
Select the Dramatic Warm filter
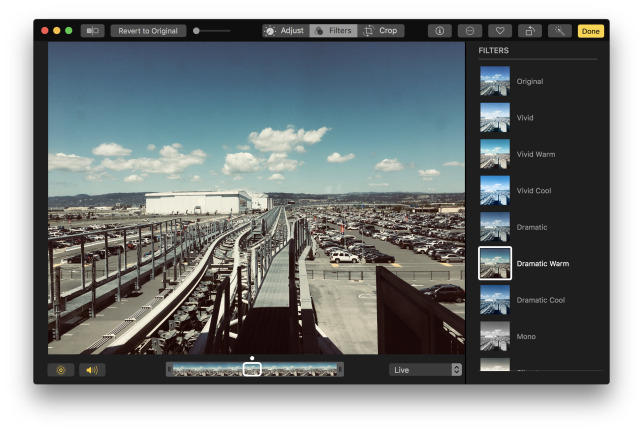coord(495,263)
